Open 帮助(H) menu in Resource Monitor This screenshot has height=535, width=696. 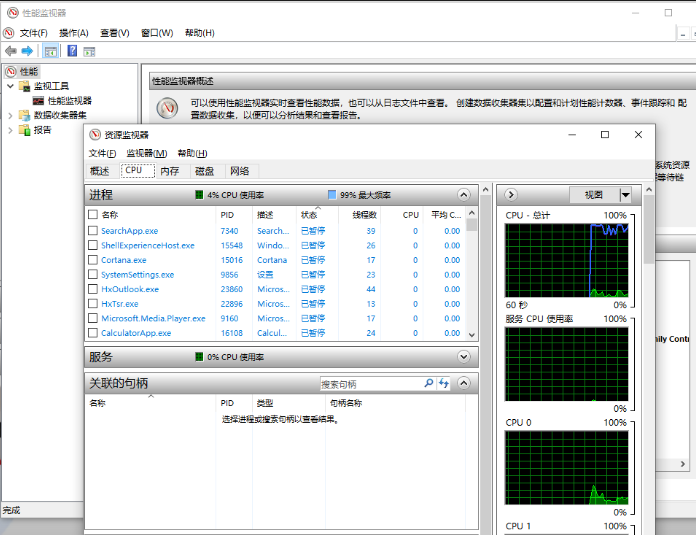192,153
